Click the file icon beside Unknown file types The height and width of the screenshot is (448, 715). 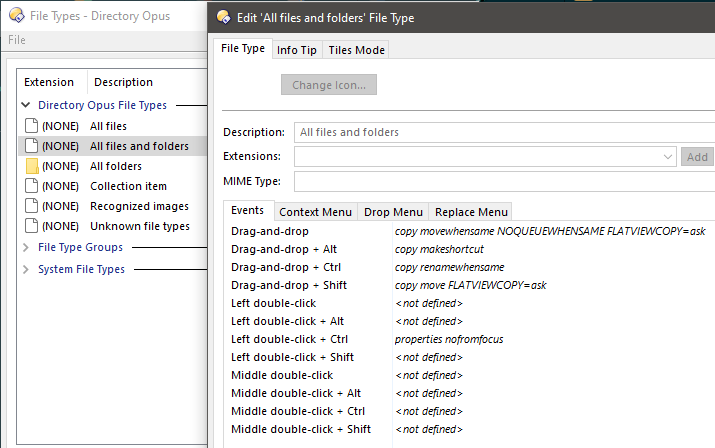coord(31,226)
